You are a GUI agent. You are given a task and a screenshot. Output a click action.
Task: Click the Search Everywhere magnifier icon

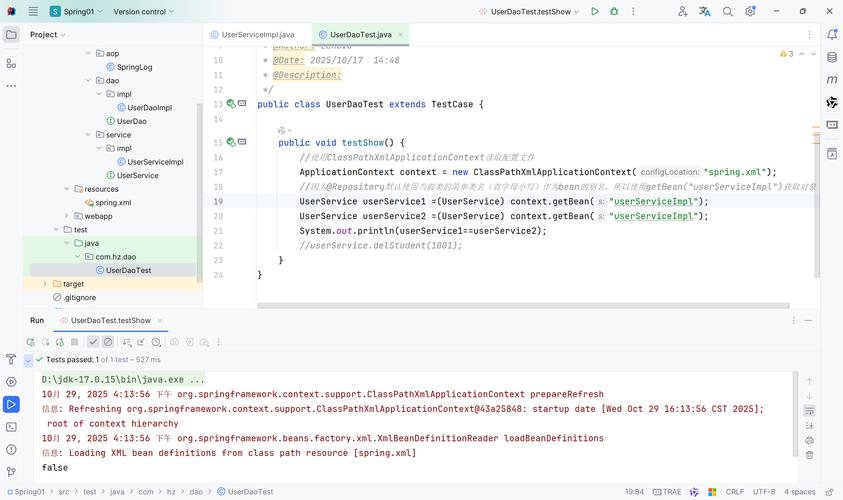(x=727, y=12)
